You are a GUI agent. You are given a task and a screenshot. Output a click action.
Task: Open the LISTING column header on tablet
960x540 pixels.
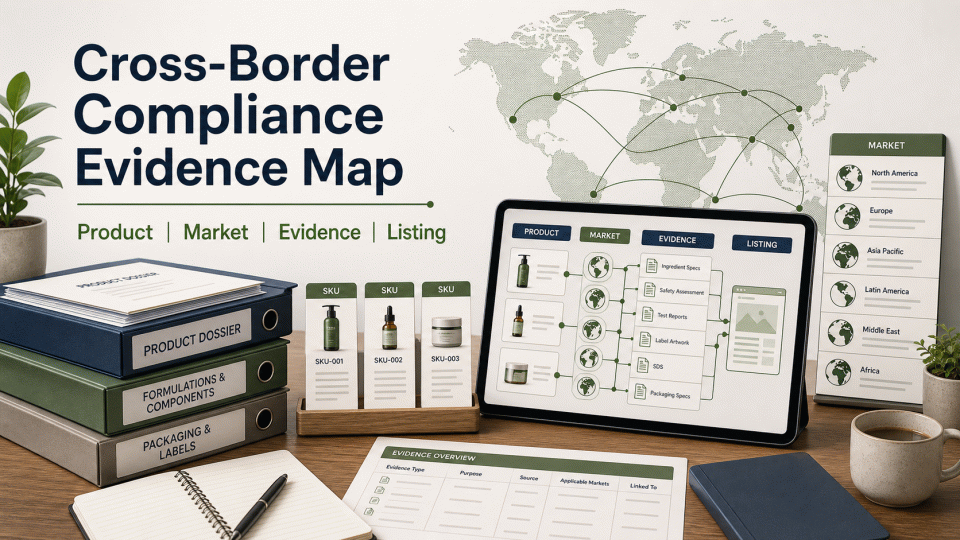pyautogui.click(x=762, y=244)
